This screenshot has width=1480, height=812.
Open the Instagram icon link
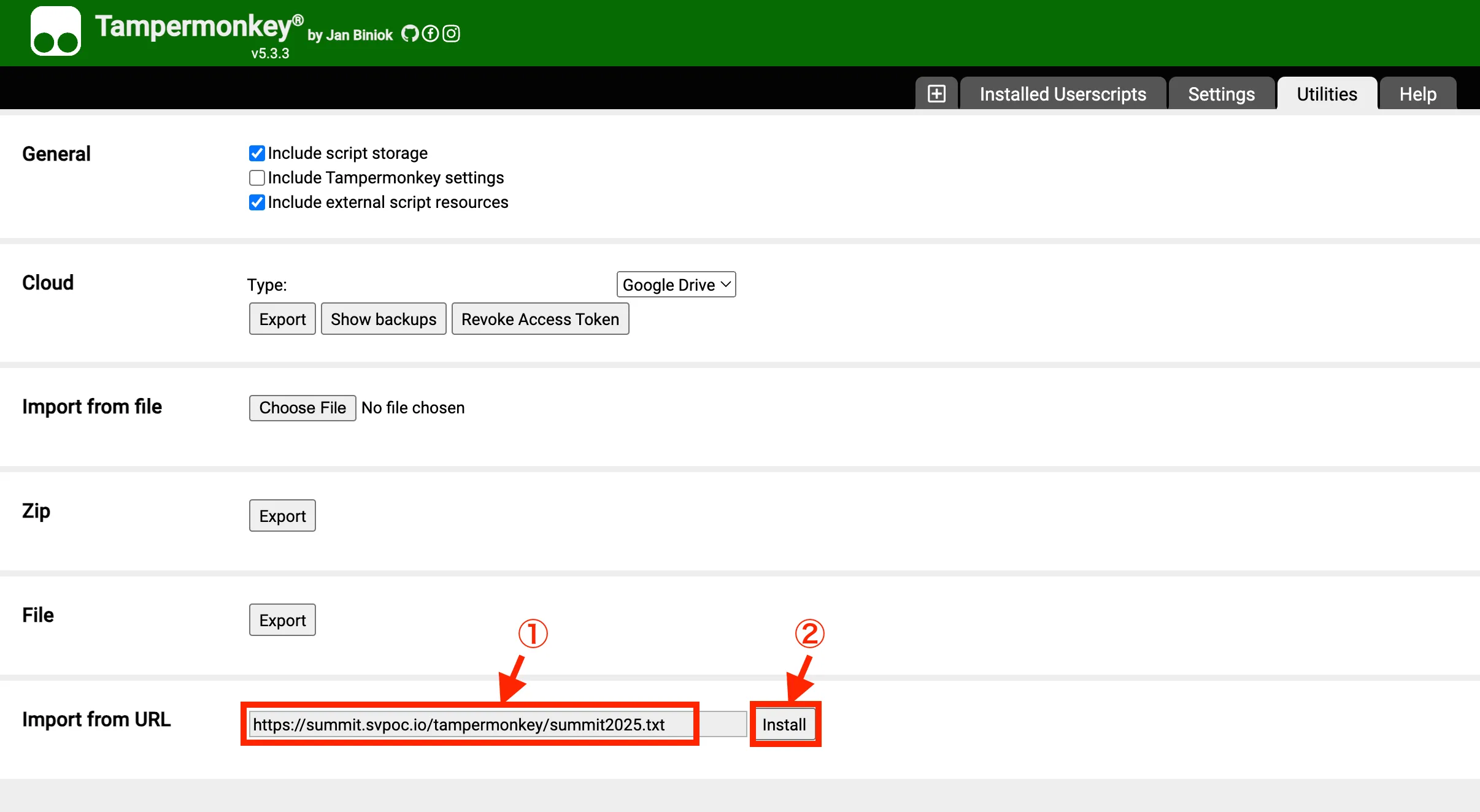coord(451,33)
